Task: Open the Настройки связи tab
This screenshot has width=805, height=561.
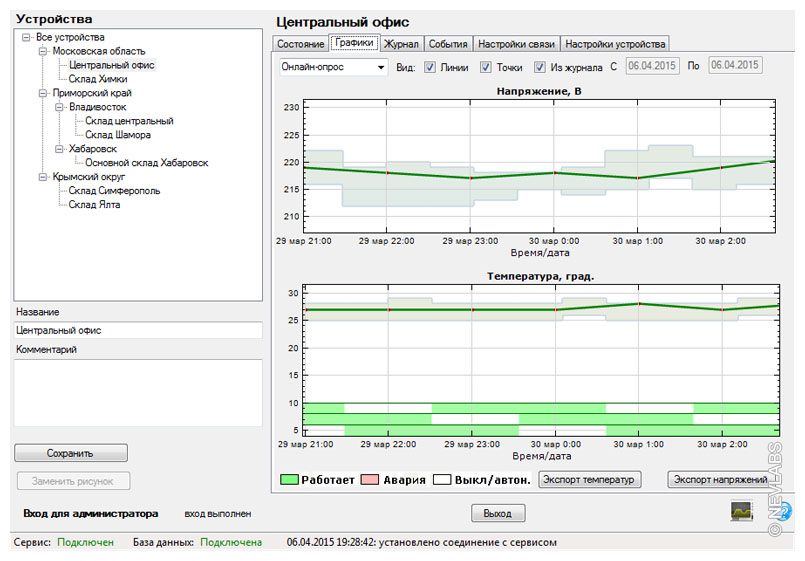Action: [x=516, y=44]
